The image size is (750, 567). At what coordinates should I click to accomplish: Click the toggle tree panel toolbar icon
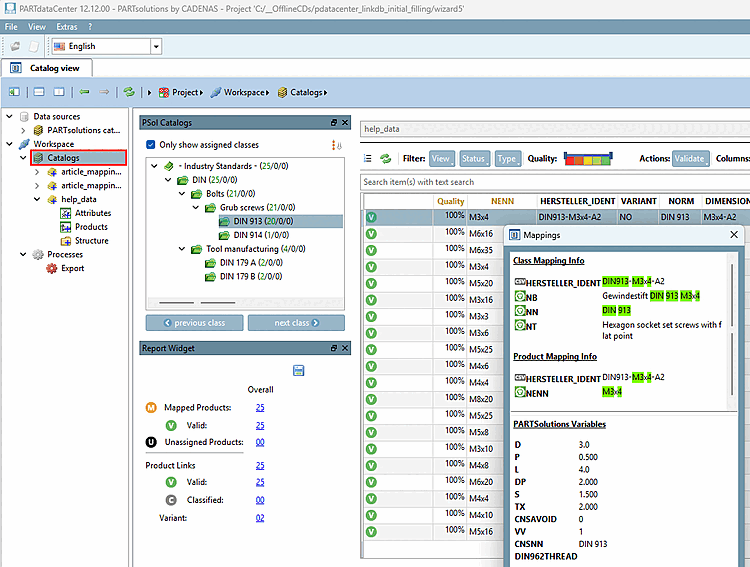pyautogui.click(x=14, y=92)
